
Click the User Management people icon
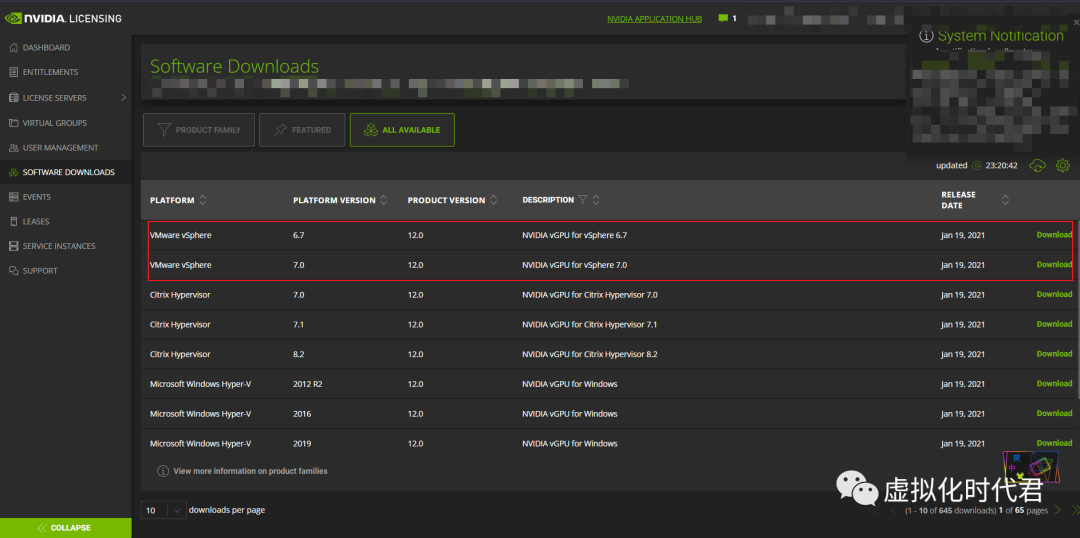pyautogui.click(x=13, y=148)
